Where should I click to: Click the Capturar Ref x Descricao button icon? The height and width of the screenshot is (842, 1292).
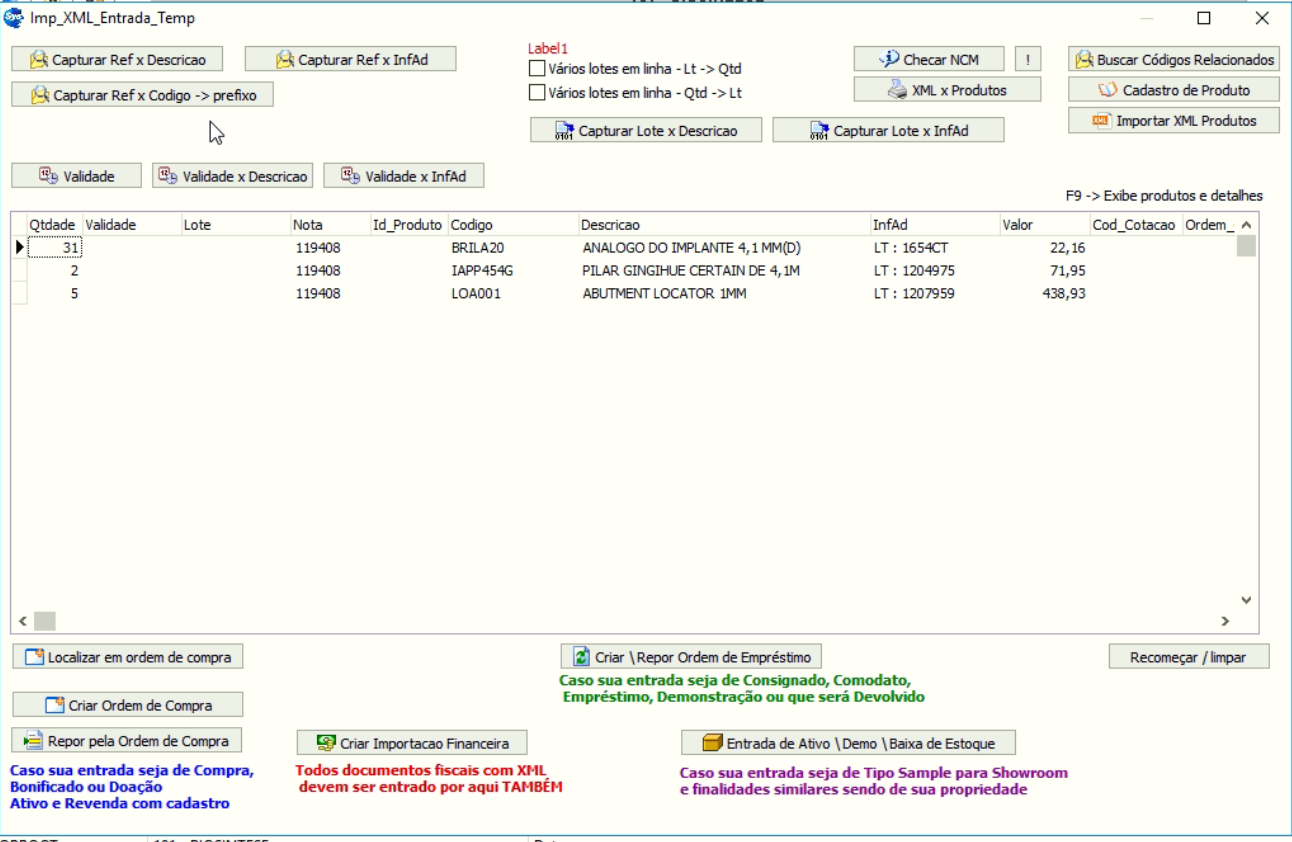click(x=39, y=60)
